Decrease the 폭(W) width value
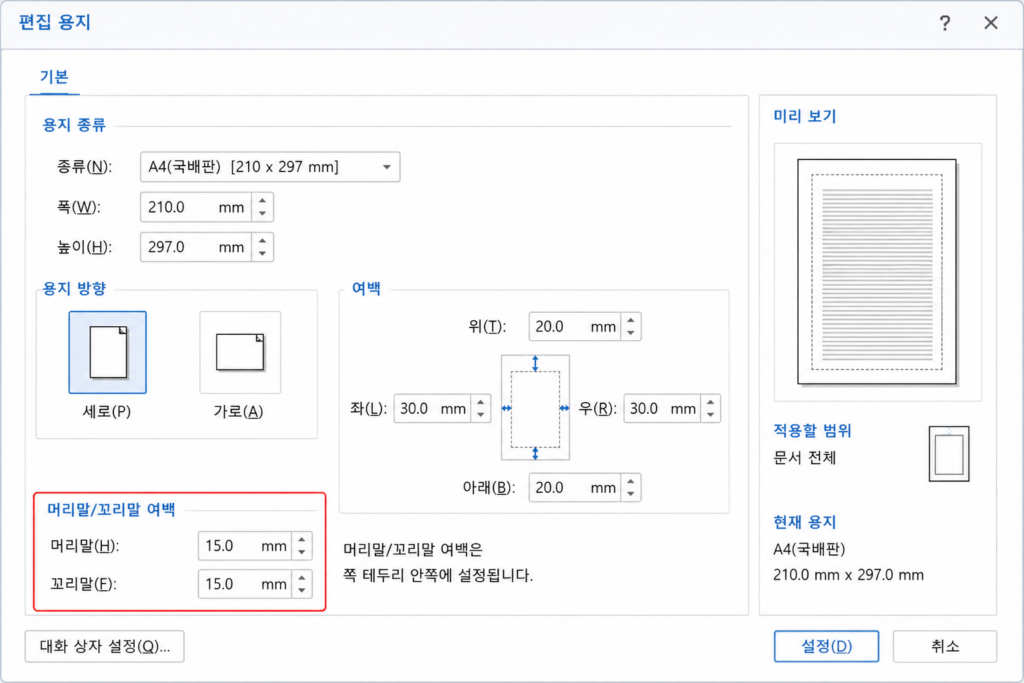This screenshot has height=683, width=1024. [x=263, y=214]
